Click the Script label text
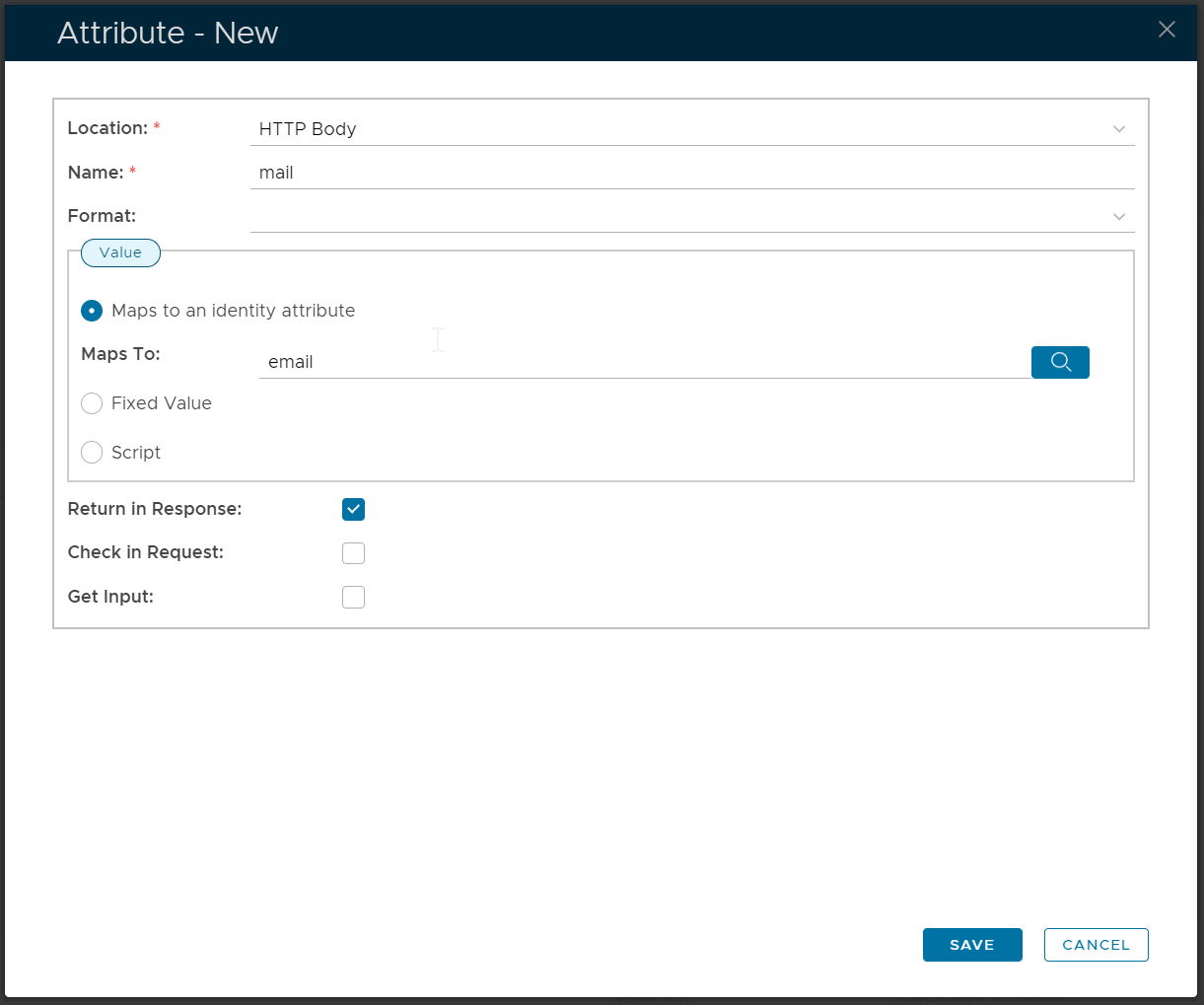Image resolution: width=1204 pixels, height=1005 pixels. point(136,453)
